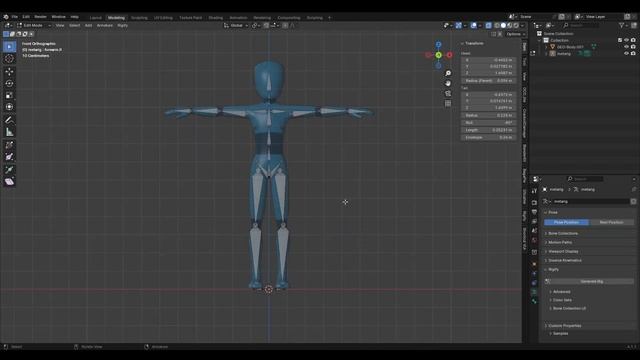Click the bone Radius value field
The image size is (640, 360).
coord(489,116)
